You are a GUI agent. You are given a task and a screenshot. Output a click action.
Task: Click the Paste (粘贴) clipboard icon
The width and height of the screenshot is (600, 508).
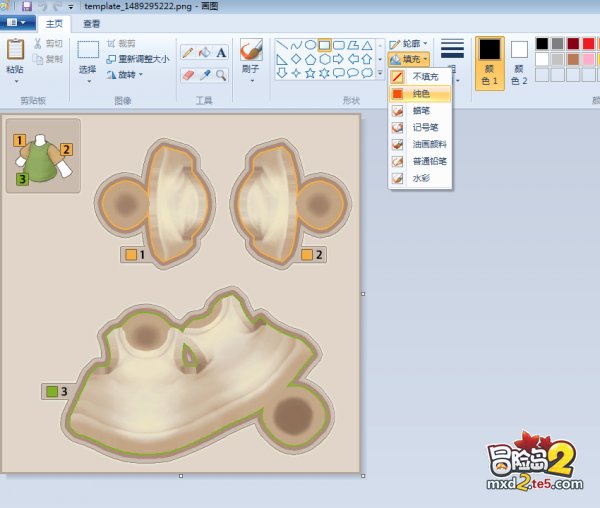pos(15,49)
